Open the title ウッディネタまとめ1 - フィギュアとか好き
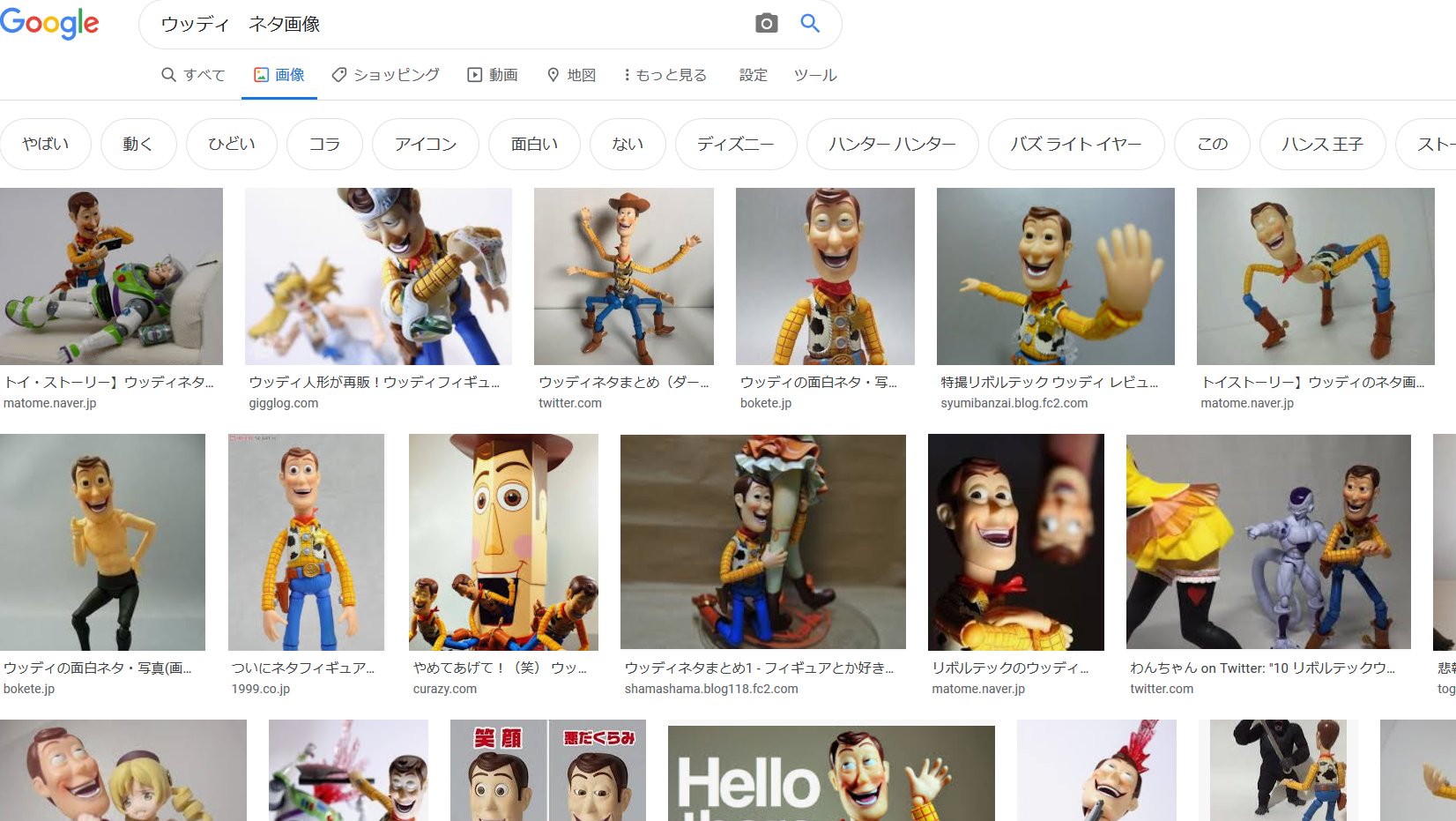The image size is (1456, 821). point(759,668)
